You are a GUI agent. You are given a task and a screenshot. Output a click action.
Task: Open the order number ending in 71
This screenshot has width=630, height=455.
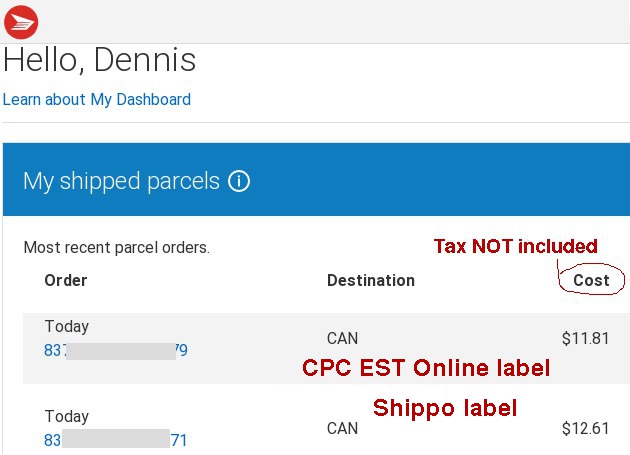pyautogui.click(x=115, y=440)
